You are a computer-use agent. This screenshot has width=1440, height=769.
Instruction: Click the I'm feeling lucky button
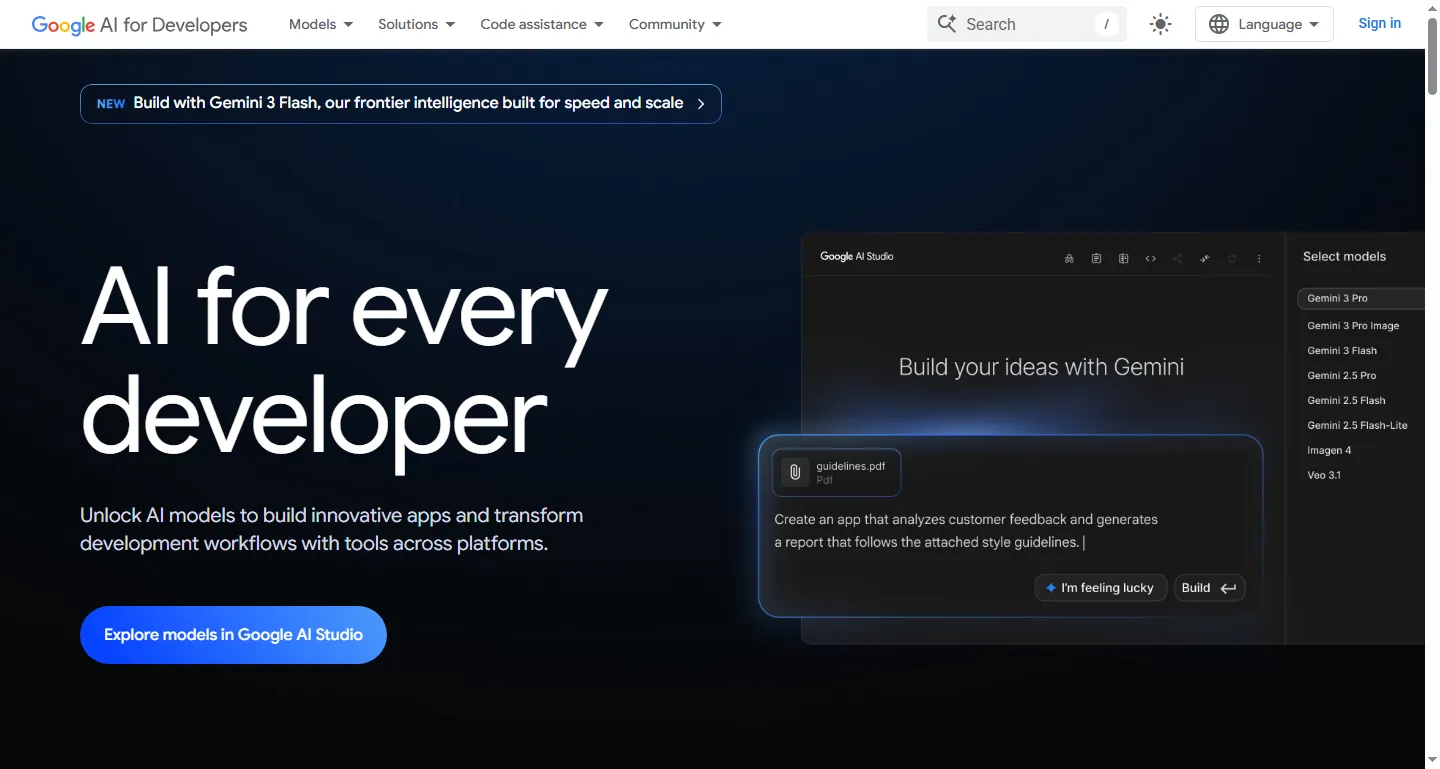1099,588
